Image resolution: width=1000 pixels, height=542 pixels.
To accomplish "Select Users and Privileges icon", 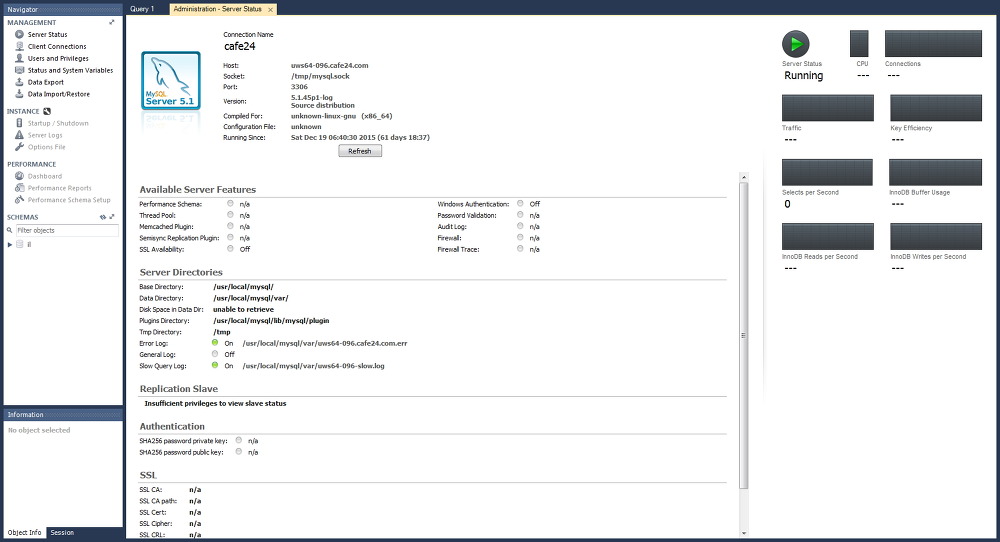I will tap(19, 58).
